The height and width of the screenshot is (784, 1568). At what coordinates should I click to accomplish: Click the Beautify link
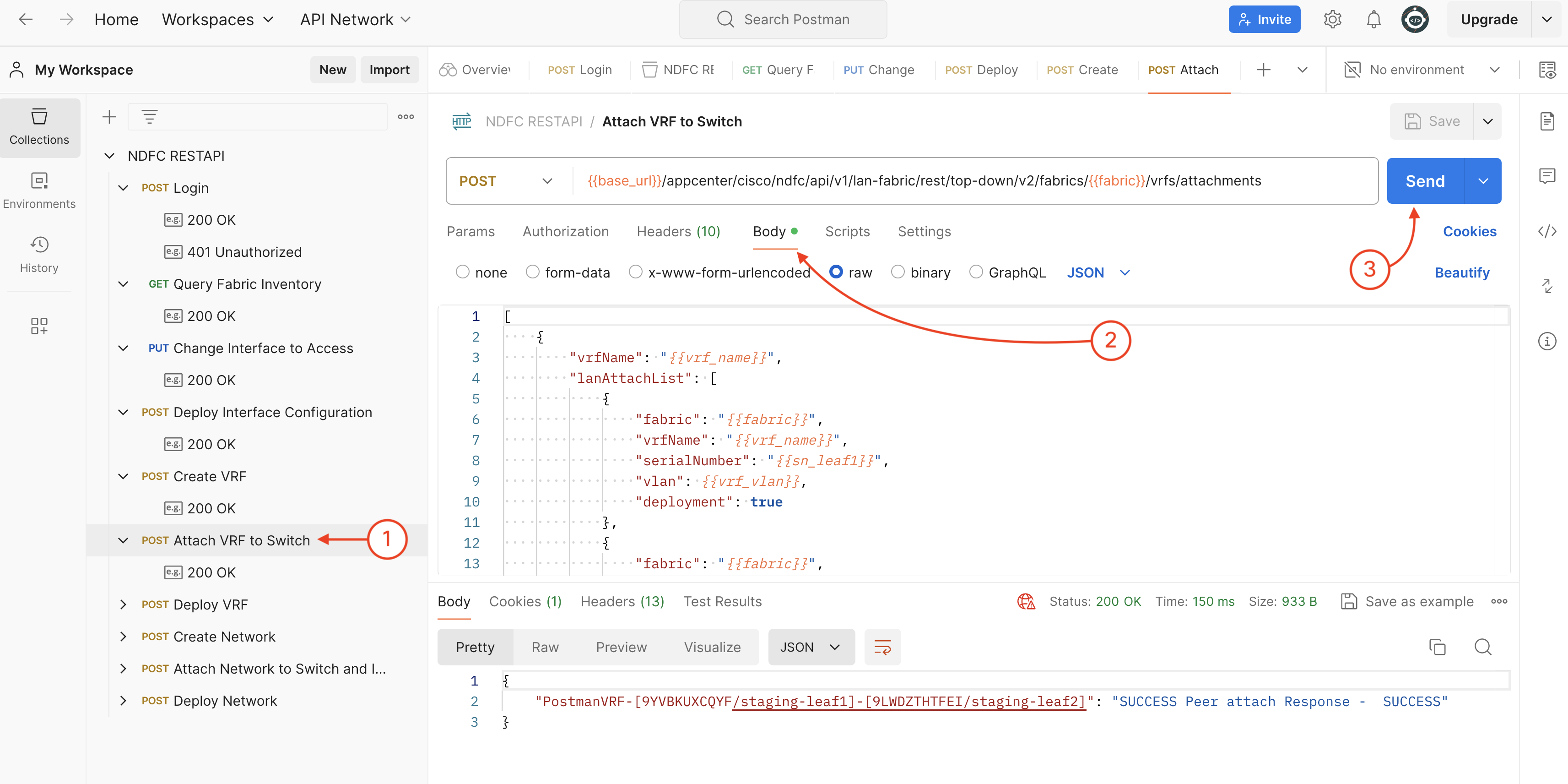1461,272
